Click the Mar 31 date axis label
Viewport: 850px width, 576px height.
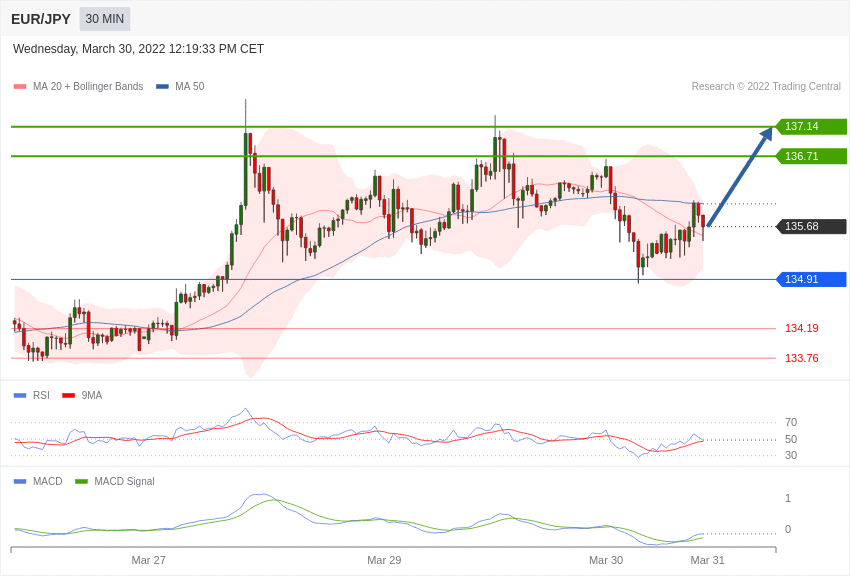click(x=707, y=560)
